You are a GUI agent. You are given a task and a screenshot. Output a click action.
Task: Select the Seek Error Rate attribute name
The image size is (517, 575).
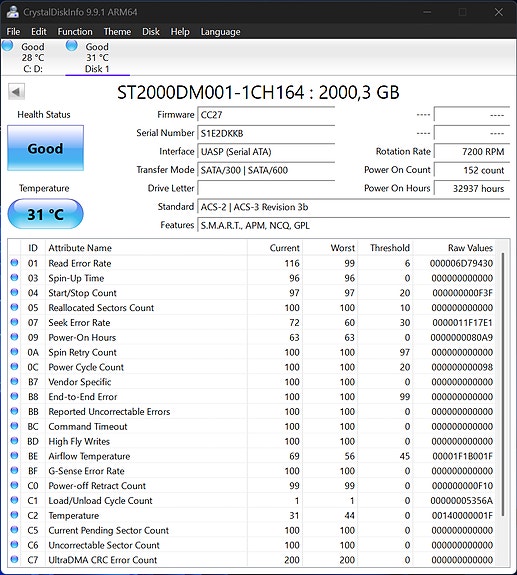tap(79, 323)
